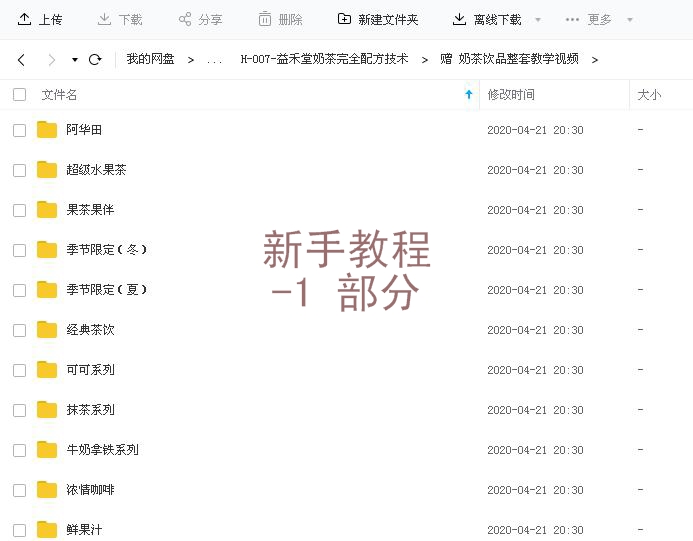Screen dimensions: 693x541
Task: Expand the last breadcrumb chevron
Action: coord(594,60)
